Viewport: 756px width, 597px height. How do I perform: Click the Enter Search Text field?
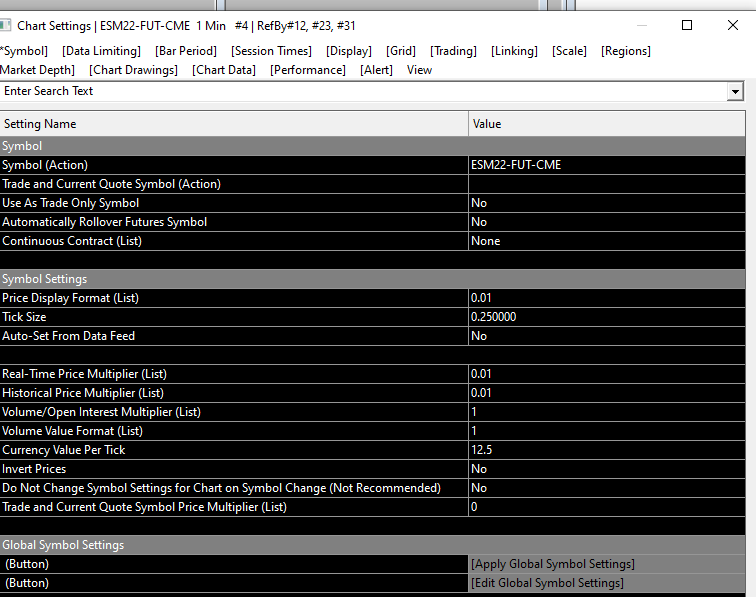click(363, 91)
